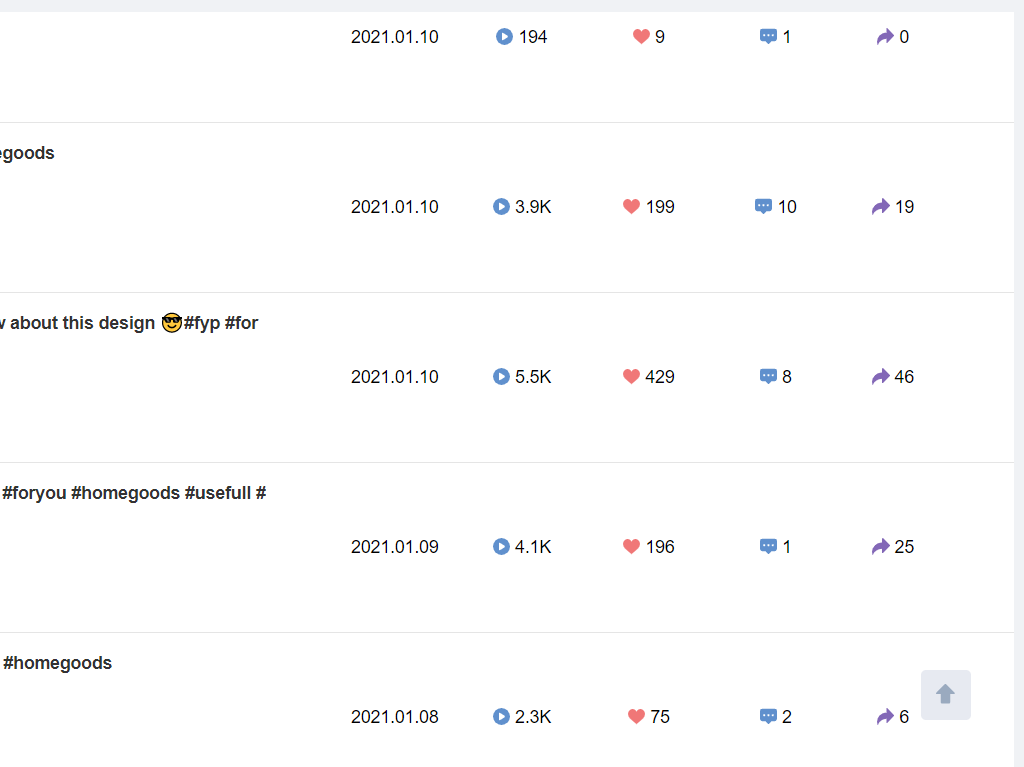Click the play icon beside 4.1K views

501,547
